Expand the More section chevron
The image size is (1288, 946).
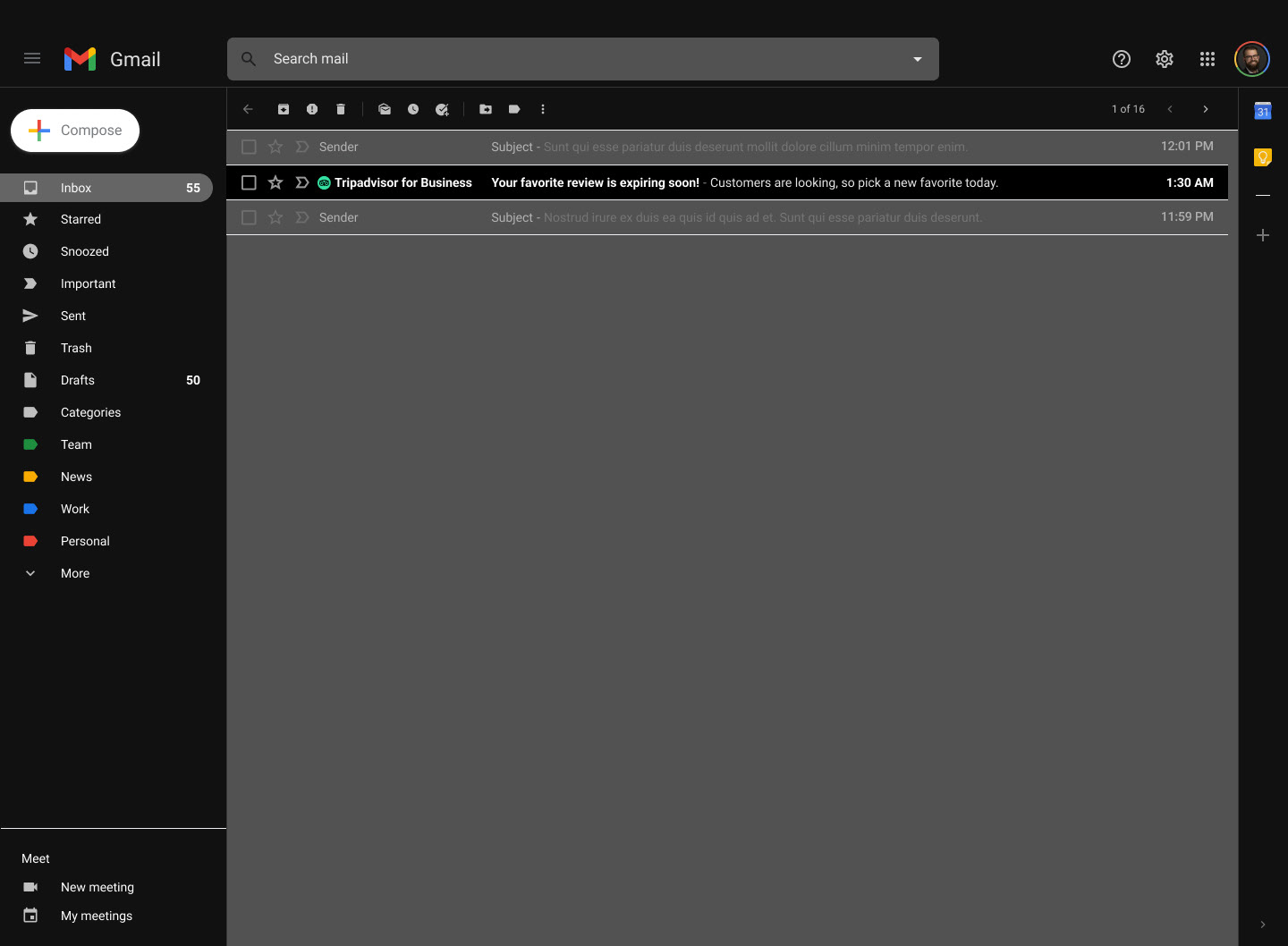(x=30, y=573)
